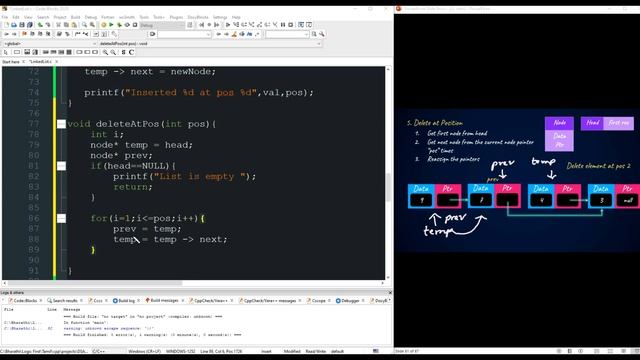The image size is (640, 360).
Task: Open the File menu
Action: 4,17
